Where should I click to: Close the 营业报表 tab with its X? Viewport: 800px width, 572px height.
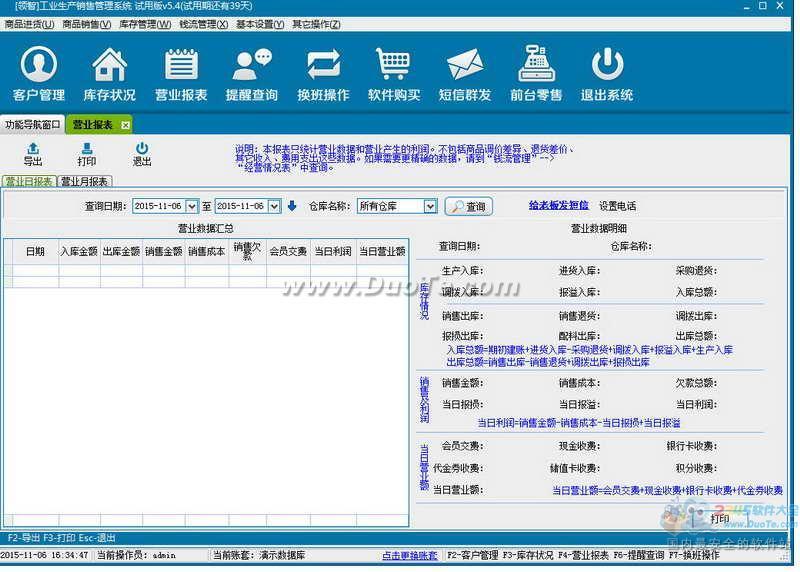click(x=125, y=125)
